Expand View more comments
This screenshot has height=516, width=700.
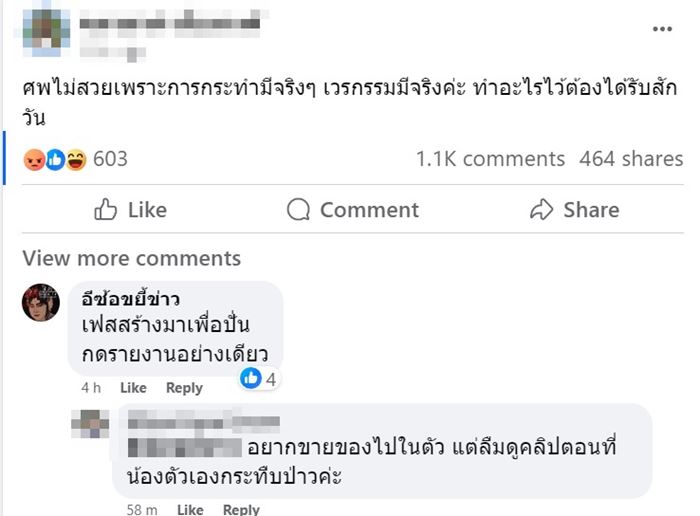point(132,258)
